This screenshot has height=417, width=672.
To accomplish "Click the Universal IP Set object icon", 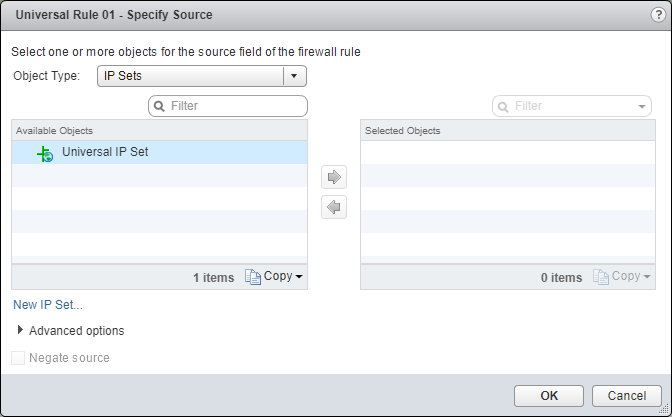I will [x=44, y=153].
